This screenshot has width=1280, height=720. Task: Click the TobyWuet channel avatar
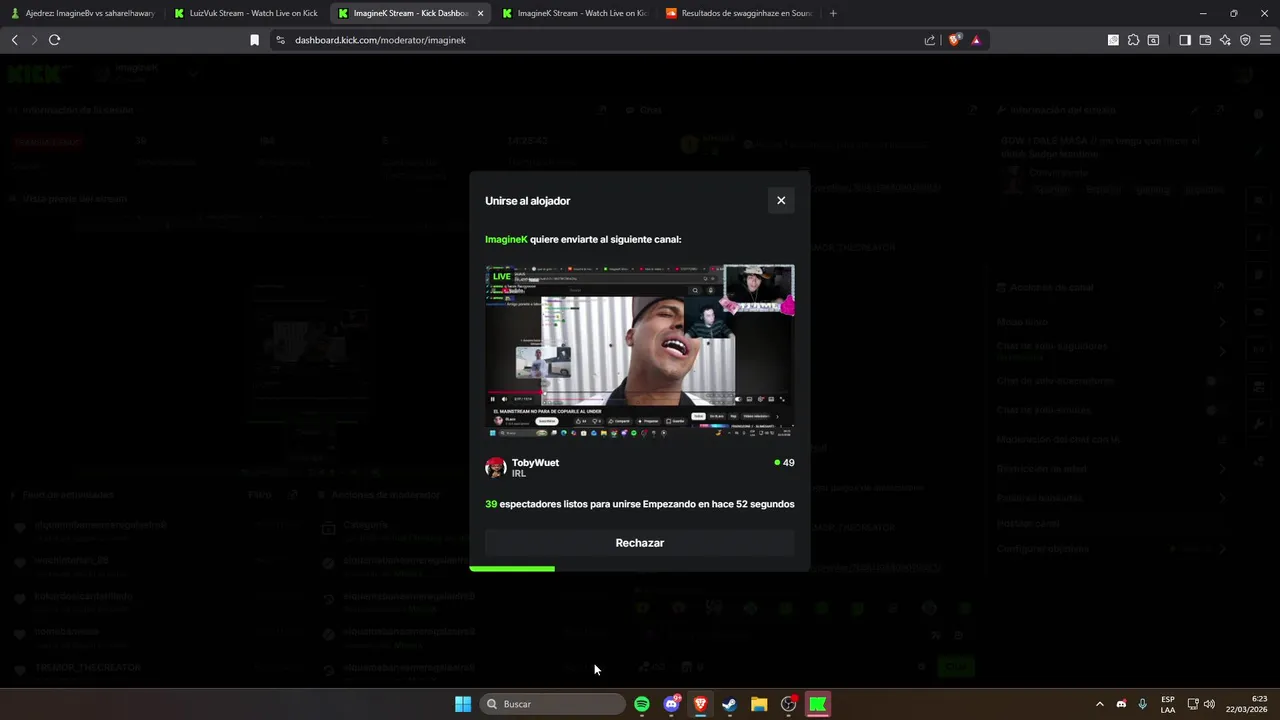496,468
